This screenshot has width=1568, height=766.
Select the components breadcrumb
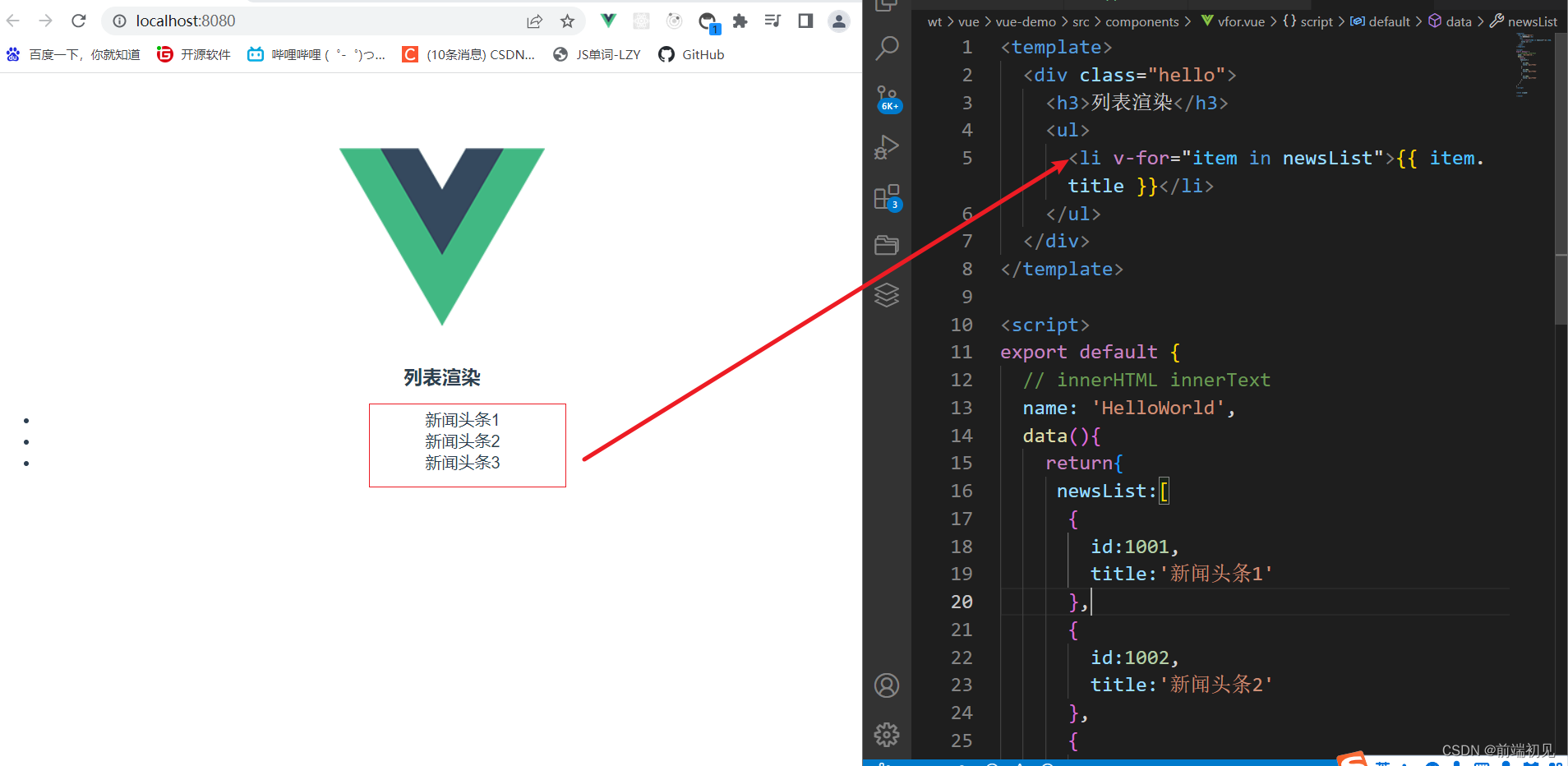(1142, 21)
